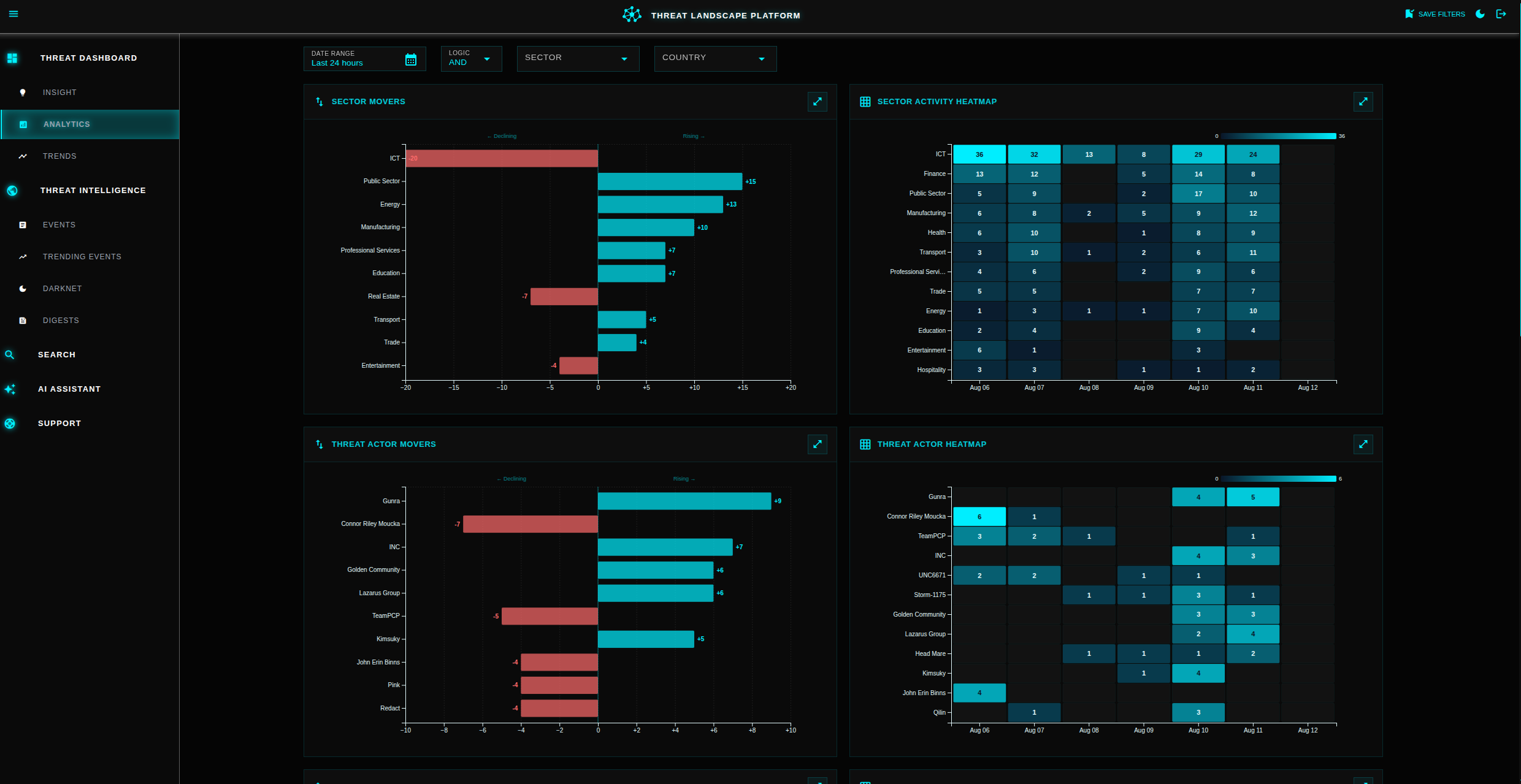Image resolution: width=1521 pixels, height=784 pixels.
Task: Click TeamPCP -5 declining bar
Action: [x=550, y=616]
